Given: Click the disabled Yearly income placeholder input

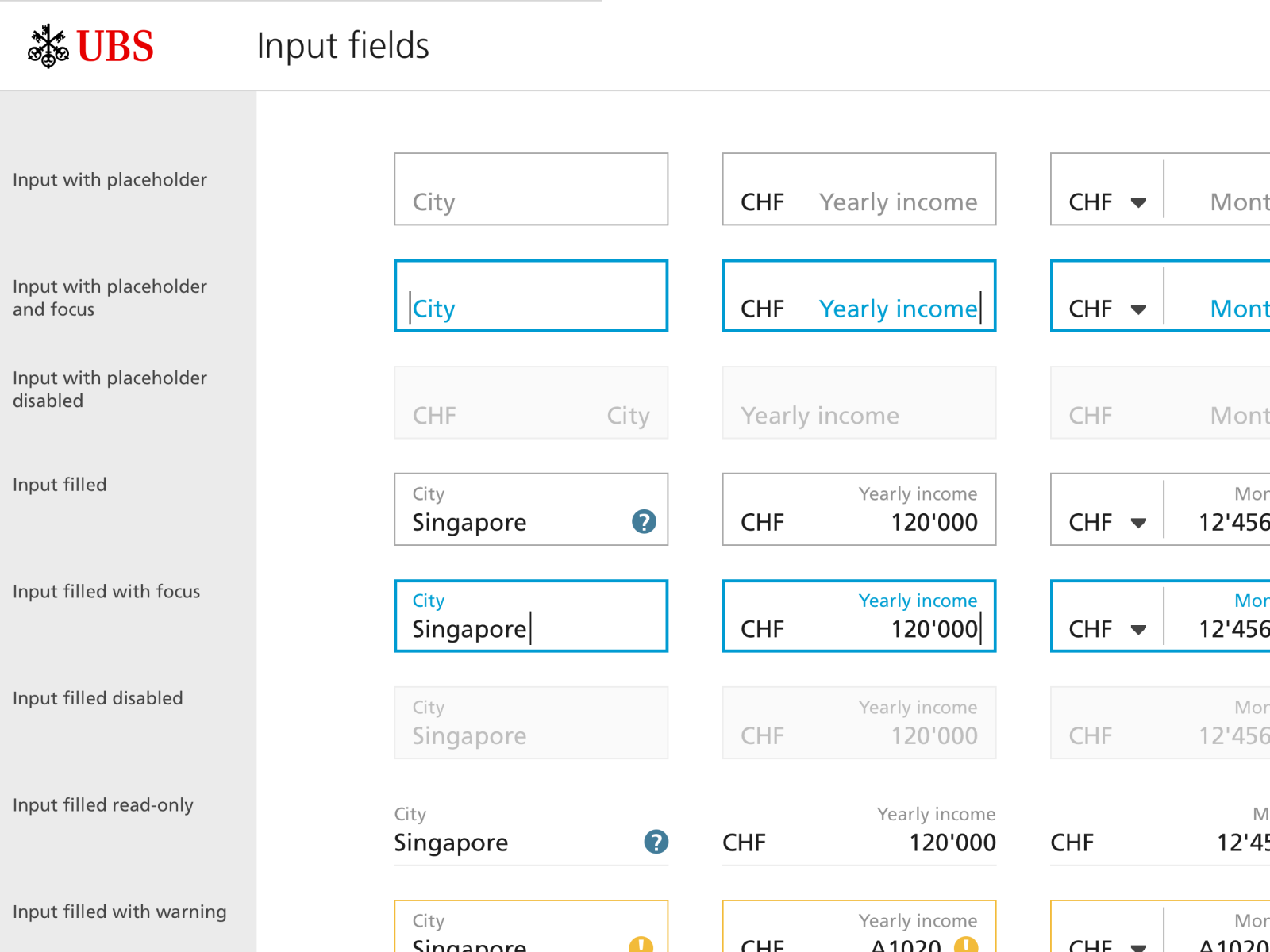Looking at the screenshot, I should pyautogui.click(x=859, y=402).
